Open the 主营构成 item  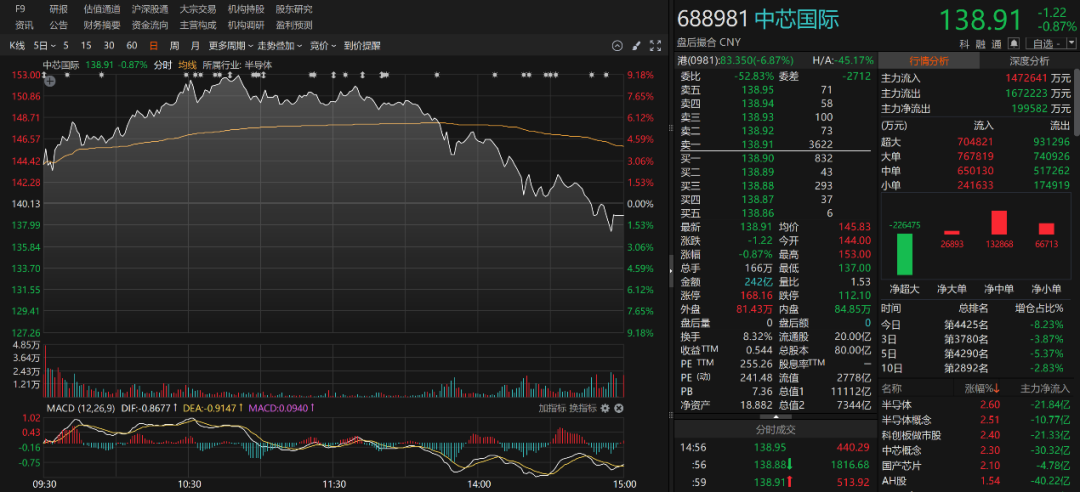click(198, 25)
